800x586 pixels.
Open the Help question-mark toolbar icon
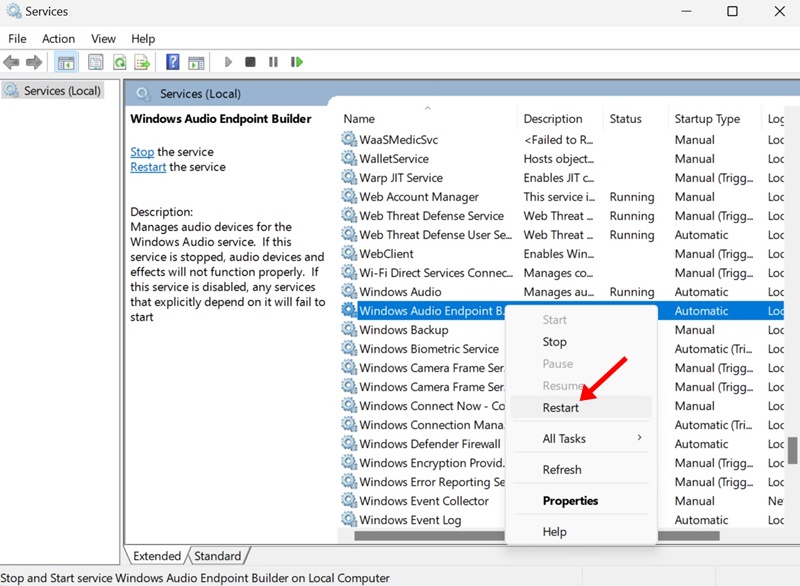pos(172,62)
